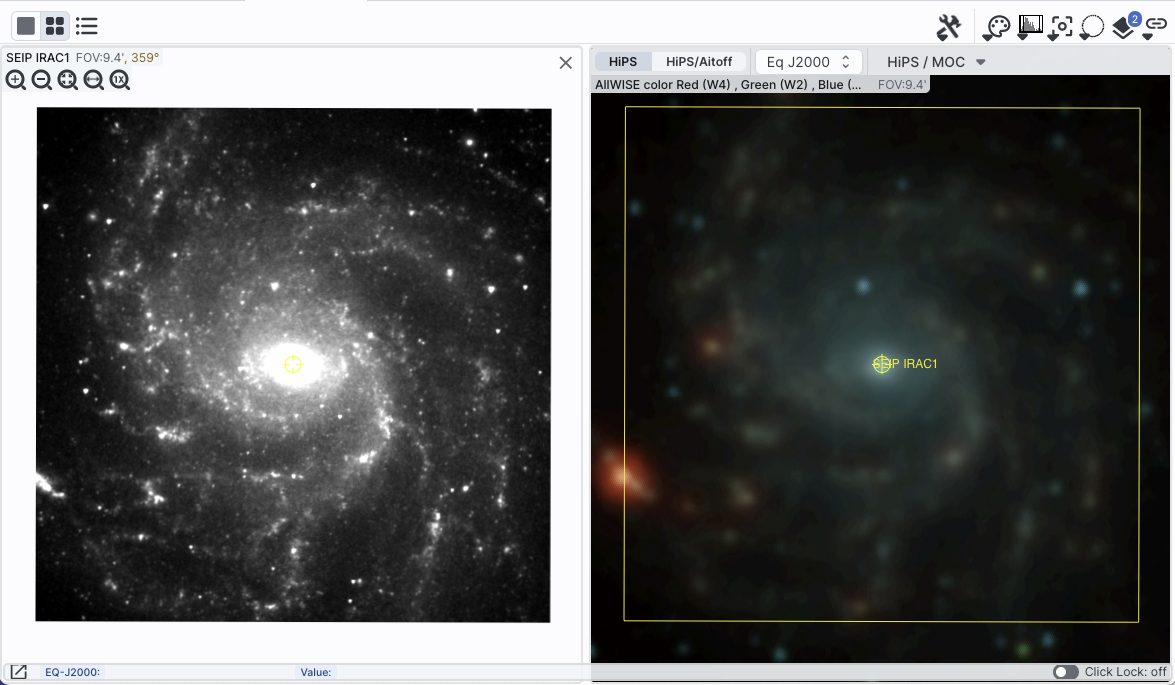
Task: Expand the HiPS / MOC dropdown
Action: [935, 62]
